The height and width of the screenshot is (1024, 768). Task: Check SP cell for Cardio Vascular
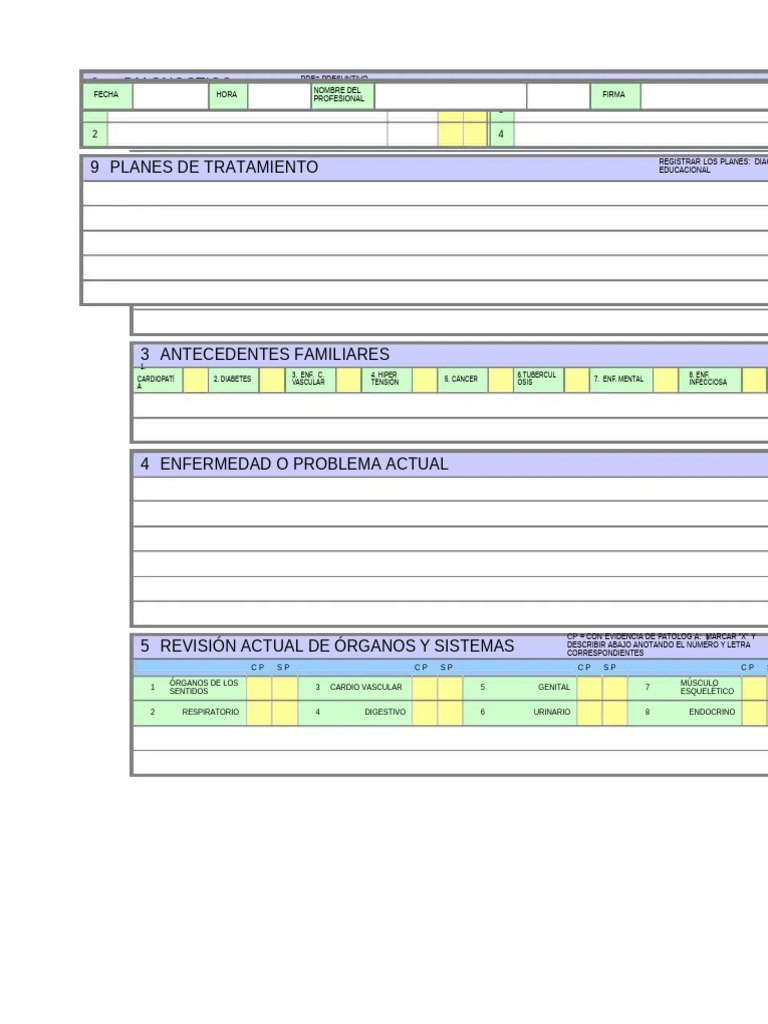450,688
